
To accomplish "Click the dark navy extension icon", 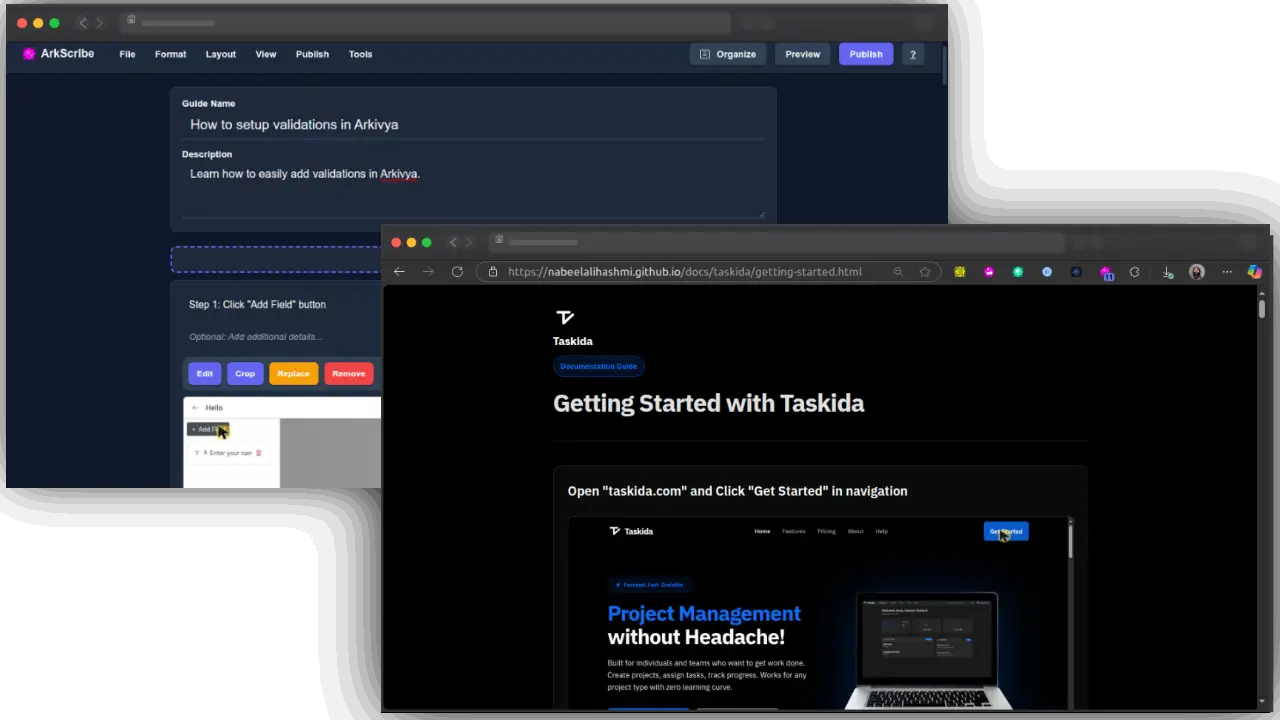I will tap(1076, 272).
